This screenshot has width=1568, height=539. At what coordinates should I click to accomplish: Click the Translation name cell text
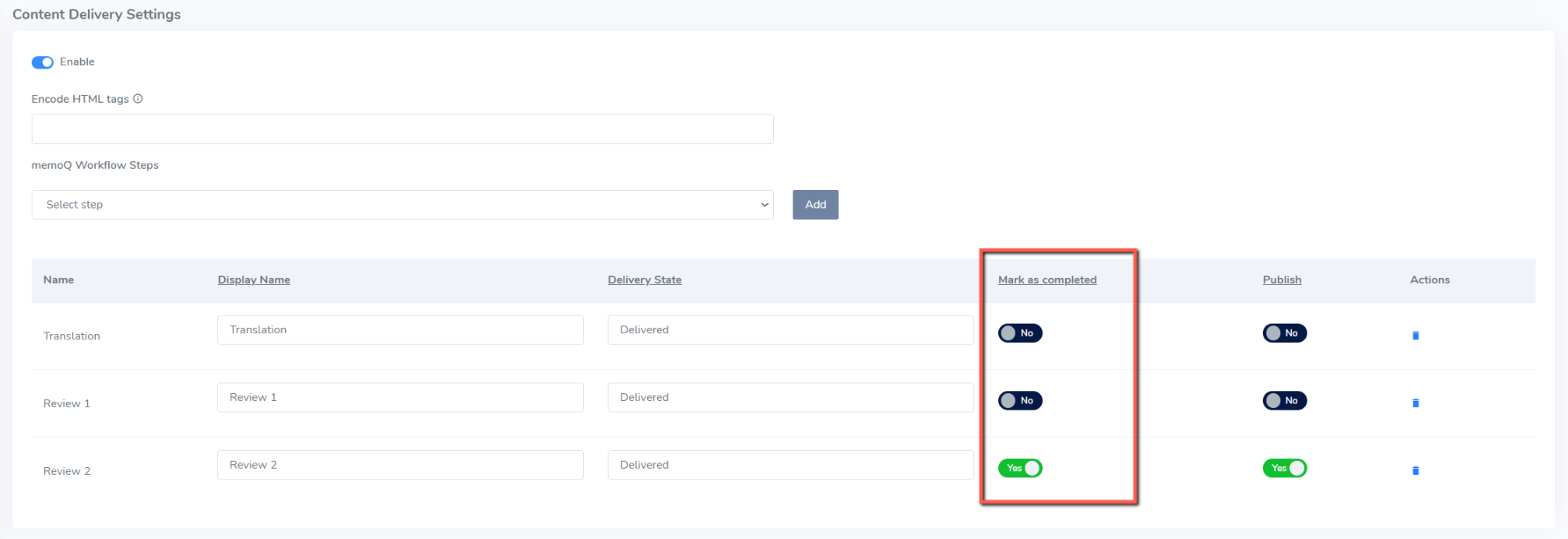coord(71,336)
